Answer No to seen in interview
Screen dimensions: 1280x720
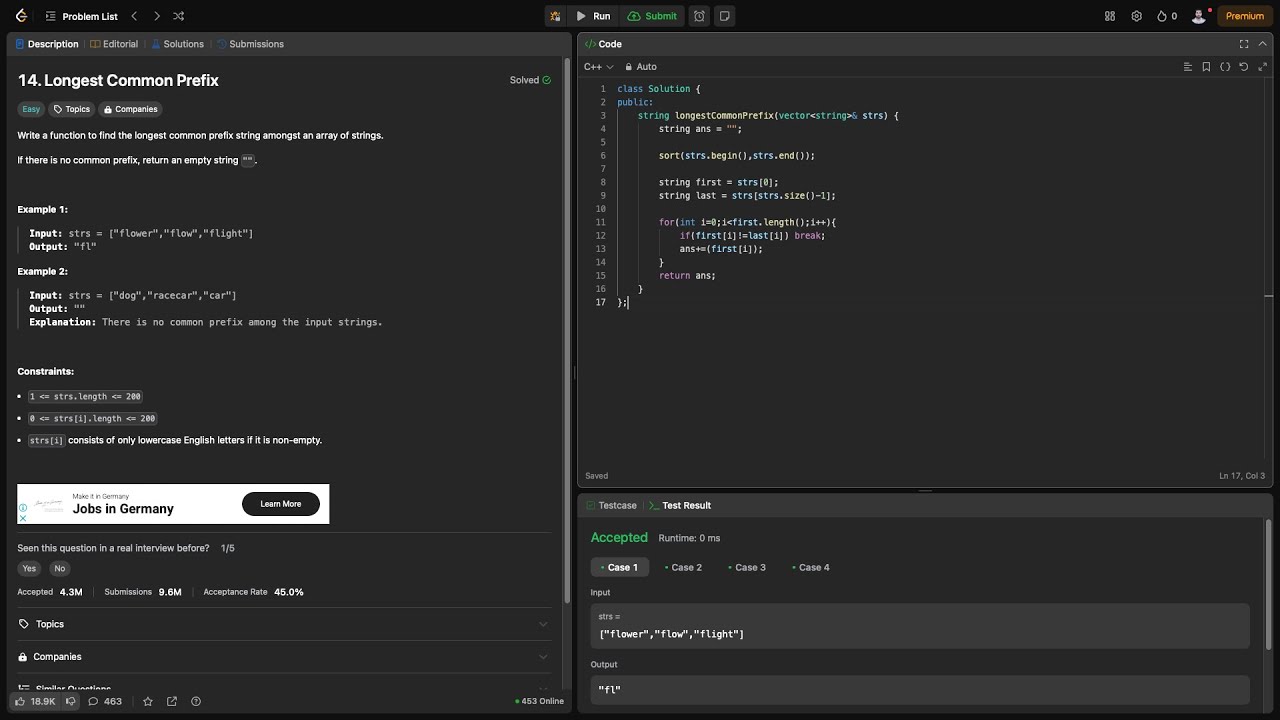click(60, 568)
